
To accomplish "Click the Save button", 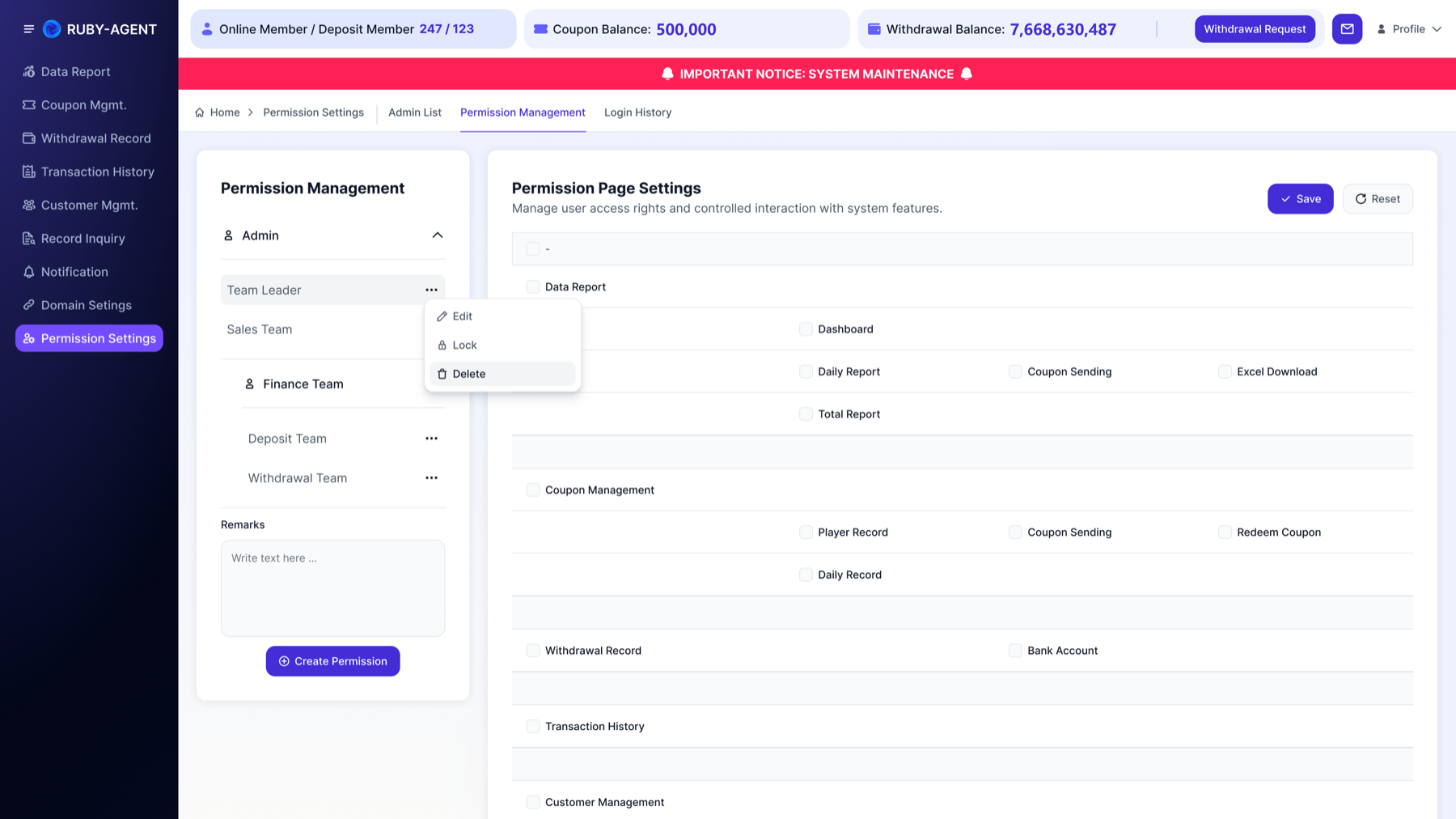I will pyautogui.click(x=1300, y=199).
